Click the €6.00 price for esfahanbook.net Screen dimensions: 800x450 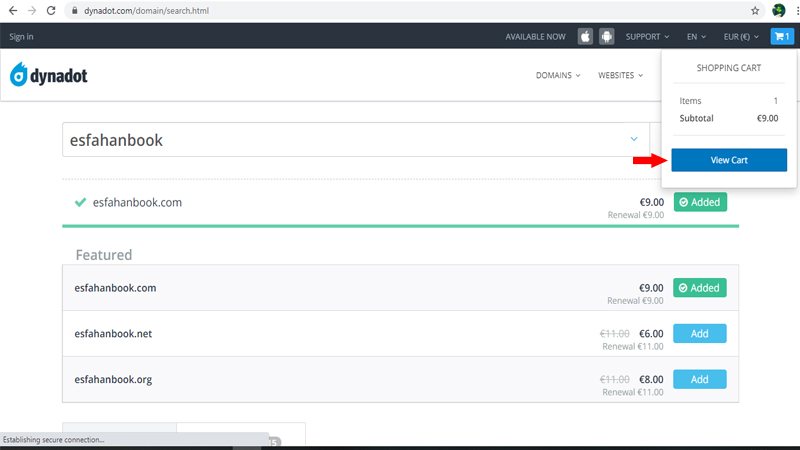[651, 334]
